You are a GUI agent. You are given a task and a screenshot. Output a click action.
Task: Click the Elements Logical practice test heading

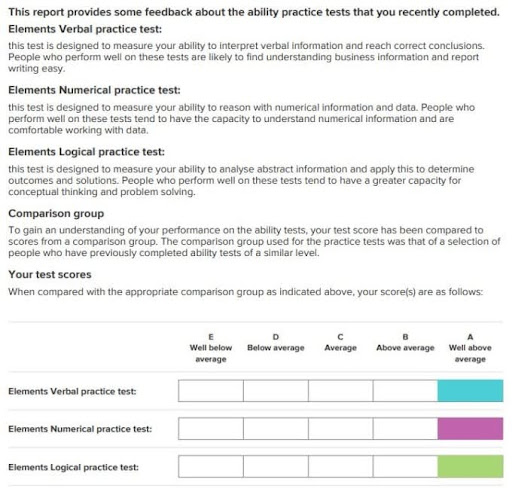click(86, 152)
